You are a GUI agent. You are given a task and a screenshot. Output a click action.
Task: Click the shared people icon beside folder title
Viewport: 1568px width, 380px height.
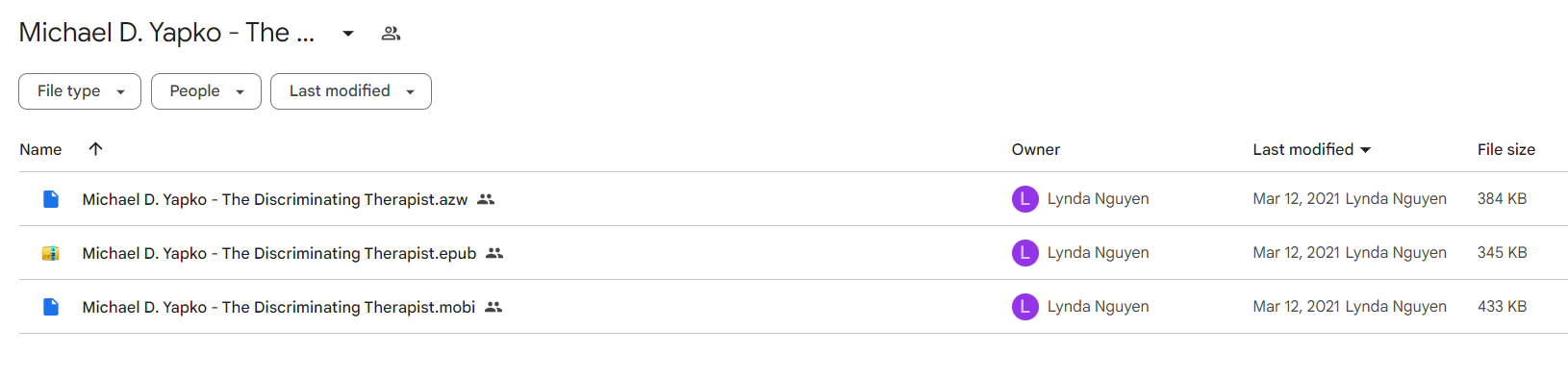pos(391,34)
